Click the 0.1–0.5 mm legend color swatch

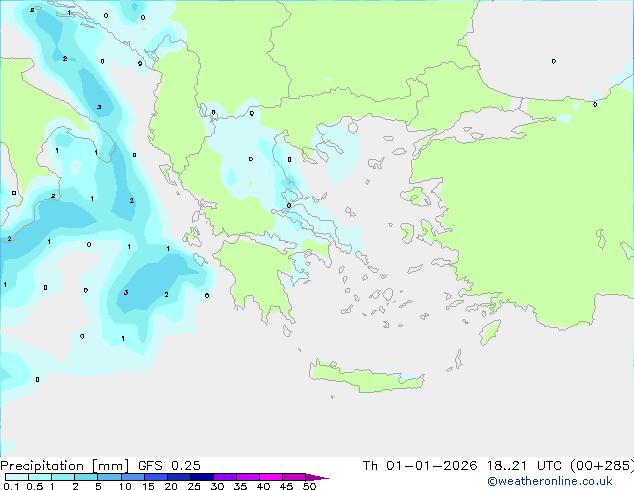point(17,477)
